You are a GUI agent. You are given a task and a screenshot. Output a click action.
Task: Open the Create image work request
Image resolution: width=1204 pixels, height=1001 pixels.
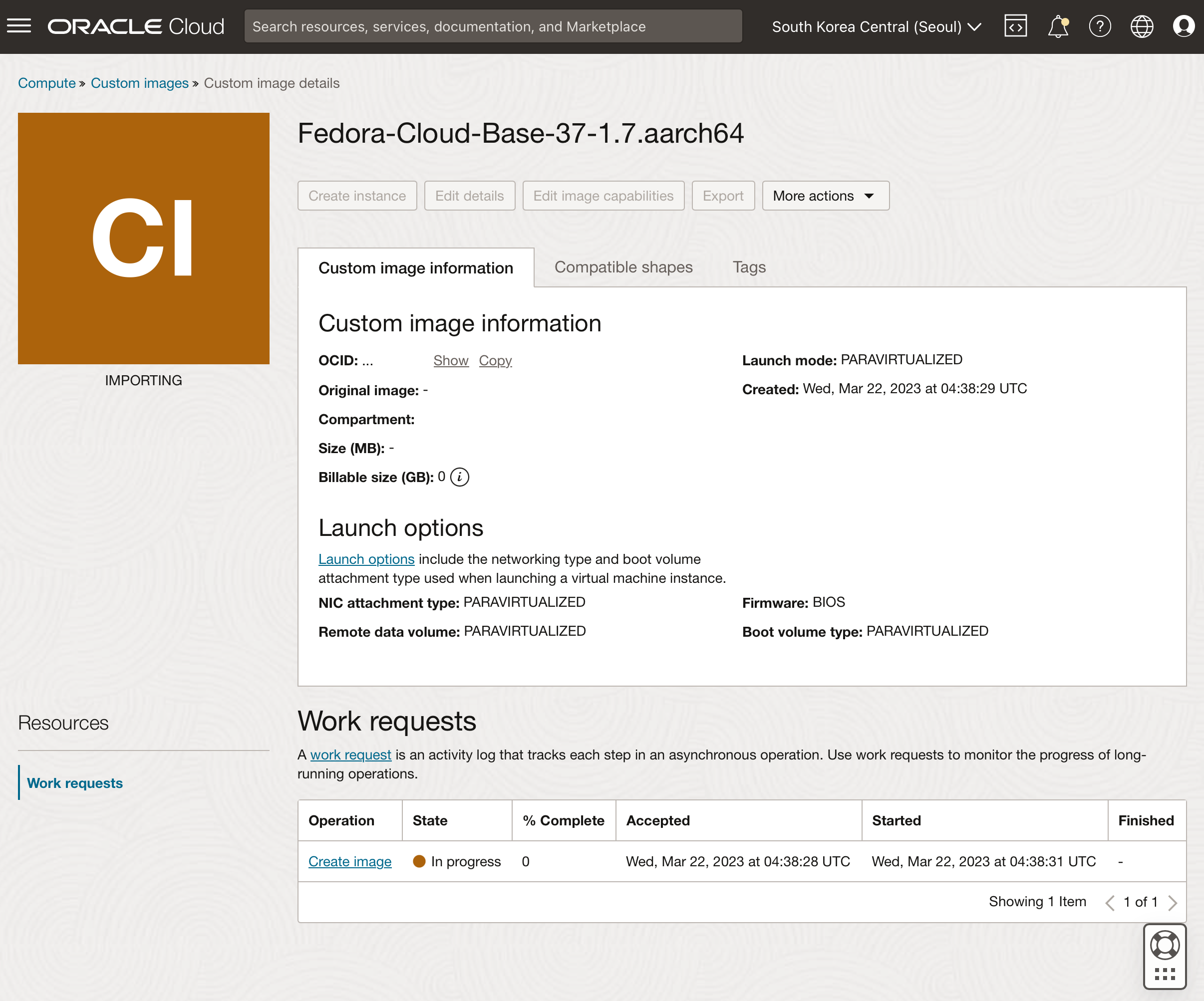click(x=350, y=861)
